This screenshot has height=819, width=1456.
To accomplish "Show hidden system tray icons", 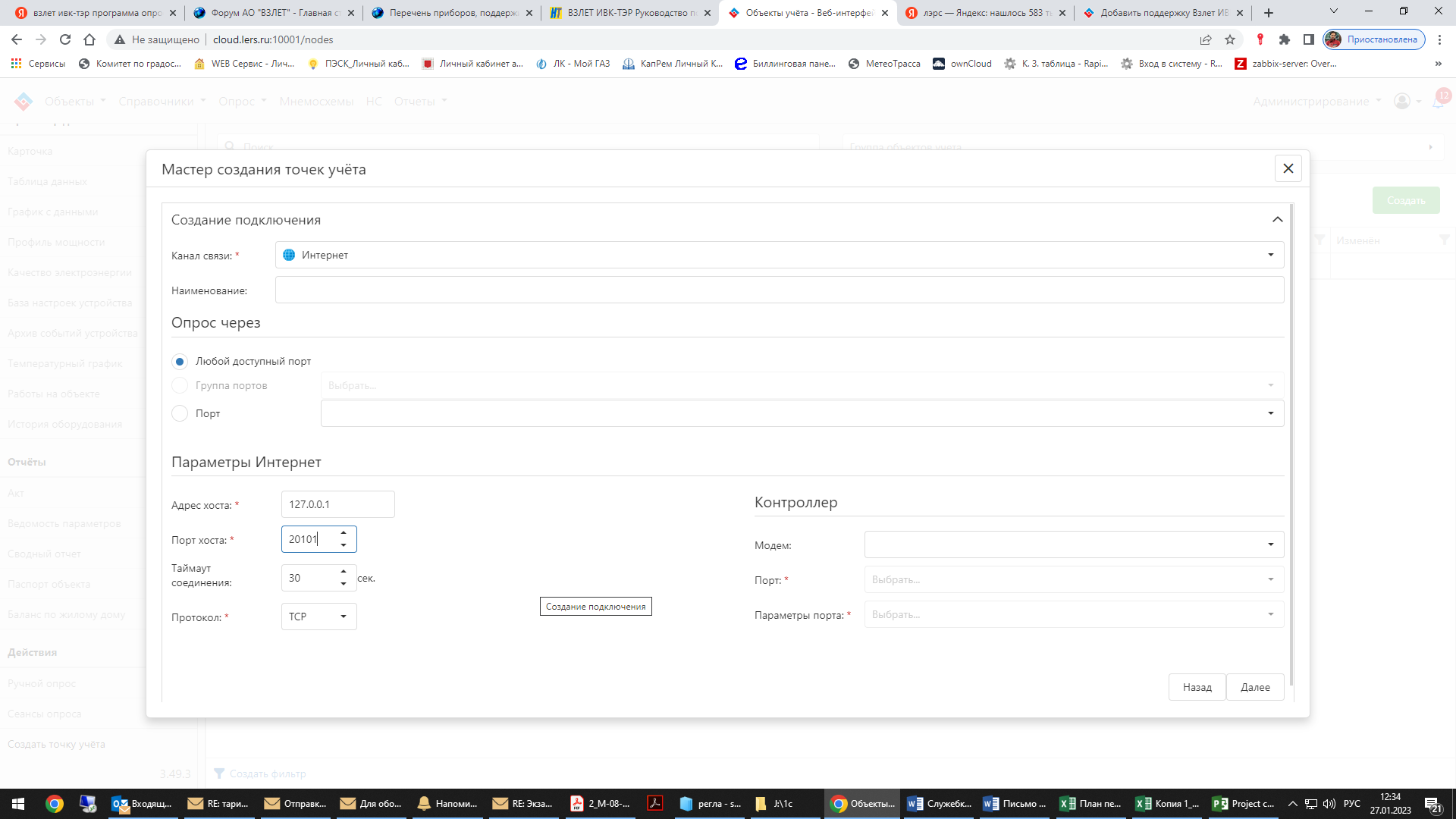I will (x=1293, y=804).
